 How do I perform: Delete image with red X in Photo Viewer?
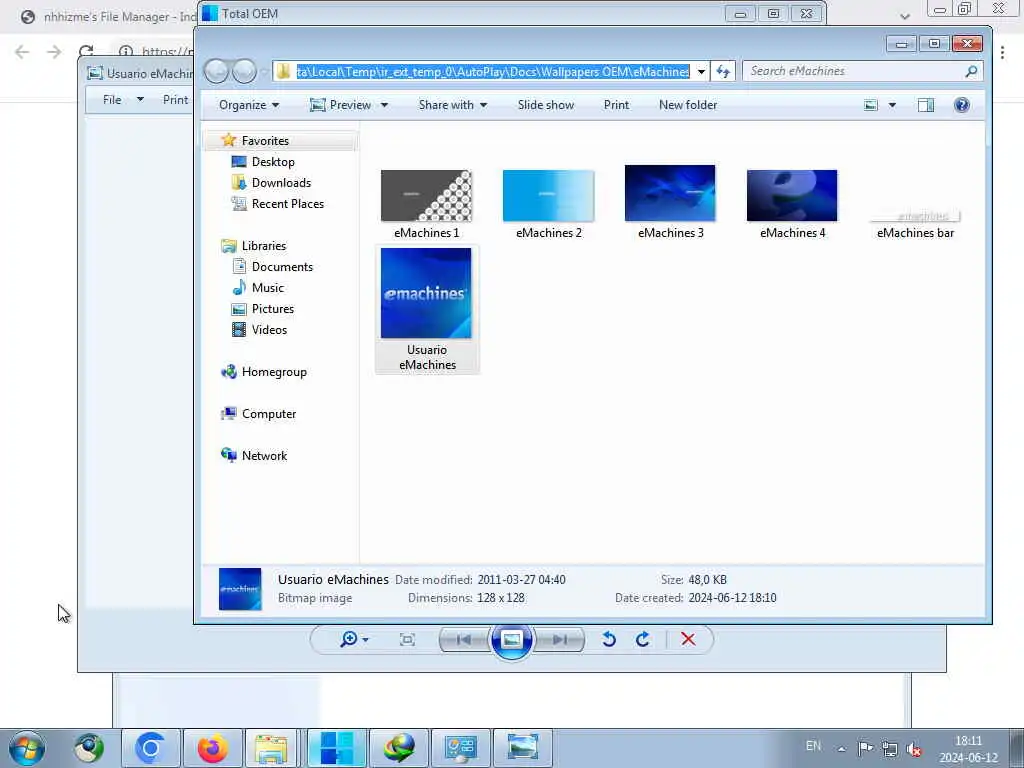[x=688, y=639]
